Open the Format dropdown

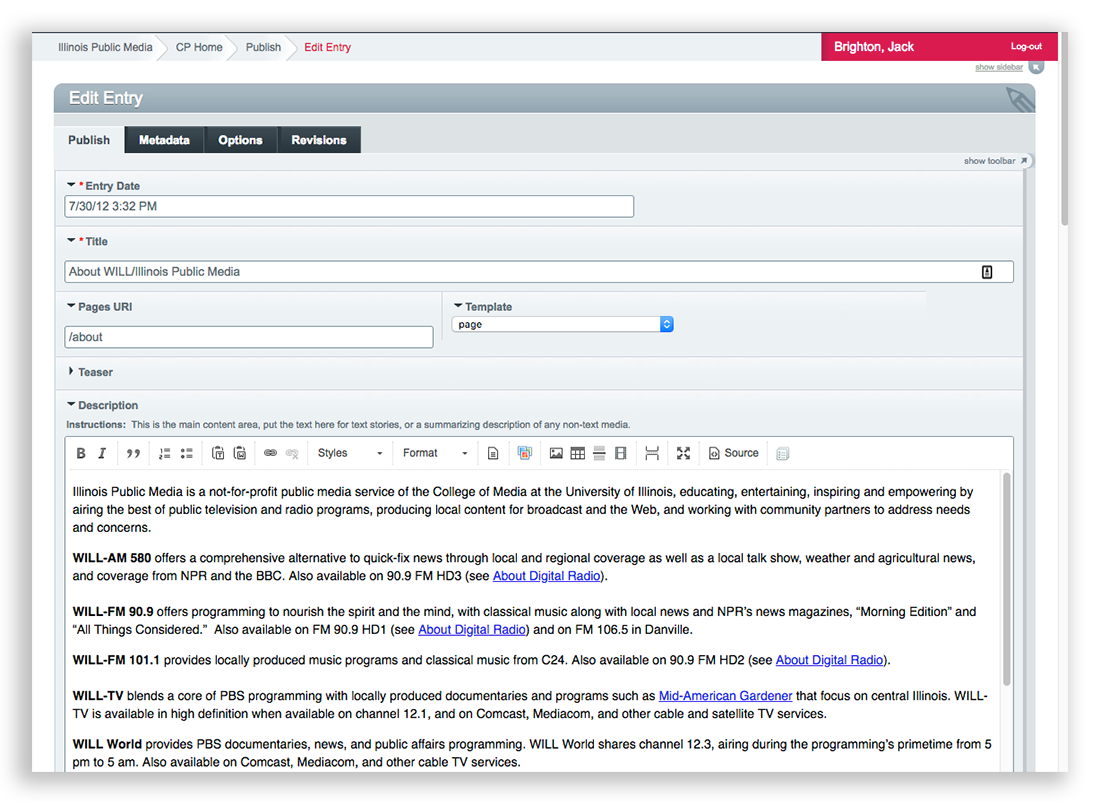[435, 453]
